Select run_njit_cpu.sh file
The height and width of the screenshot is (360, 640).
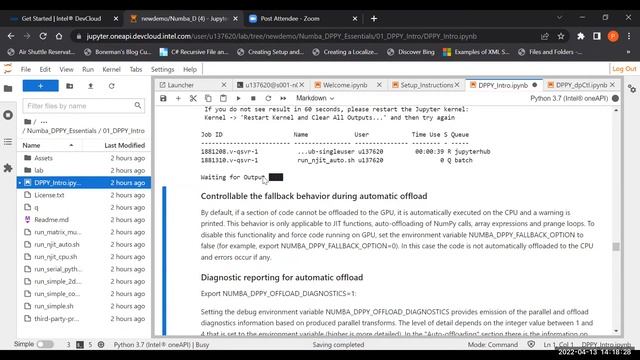coord(84,257)
